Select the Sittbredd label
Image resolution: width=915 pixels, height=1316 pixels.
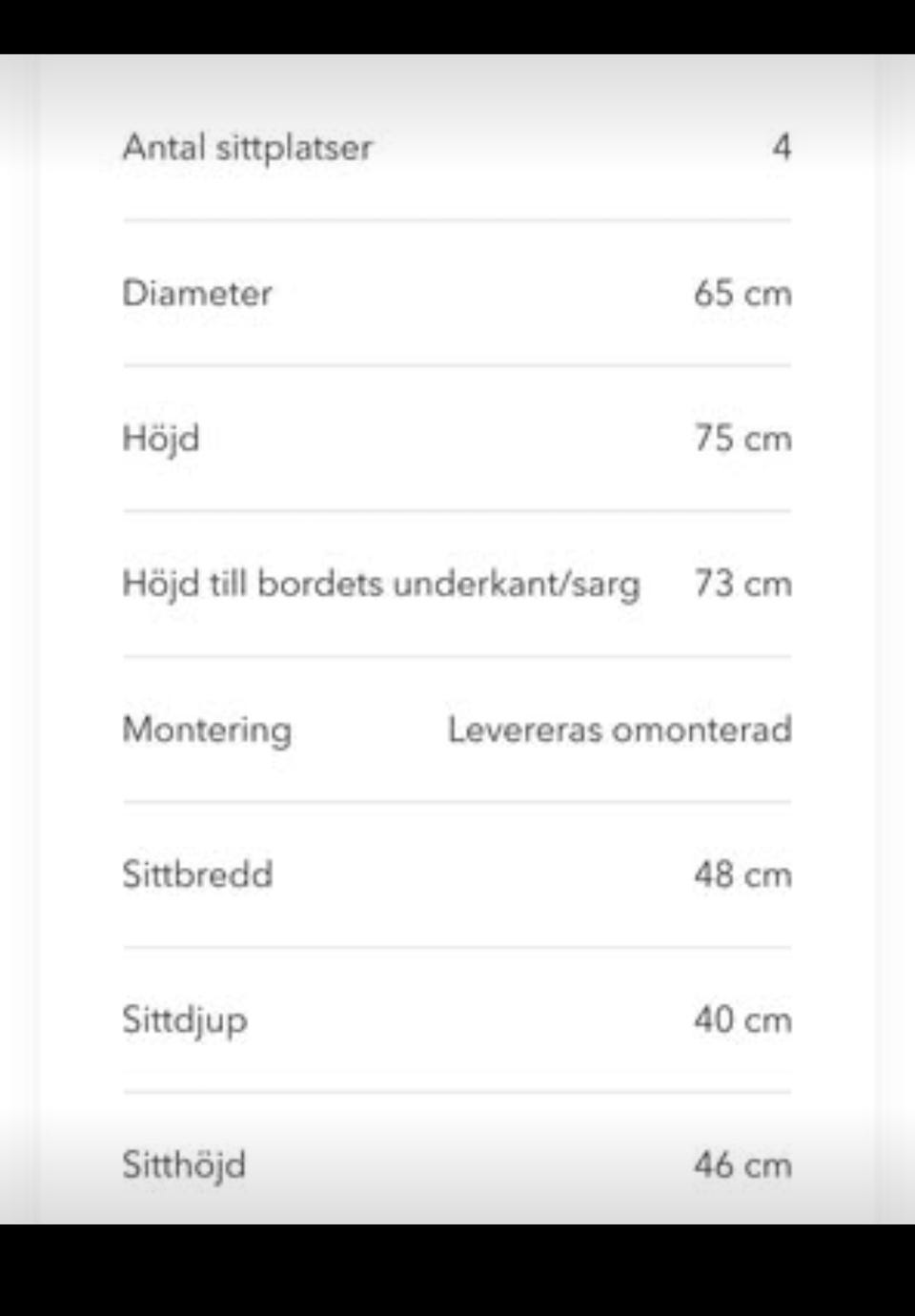click(x=197, y=874)
